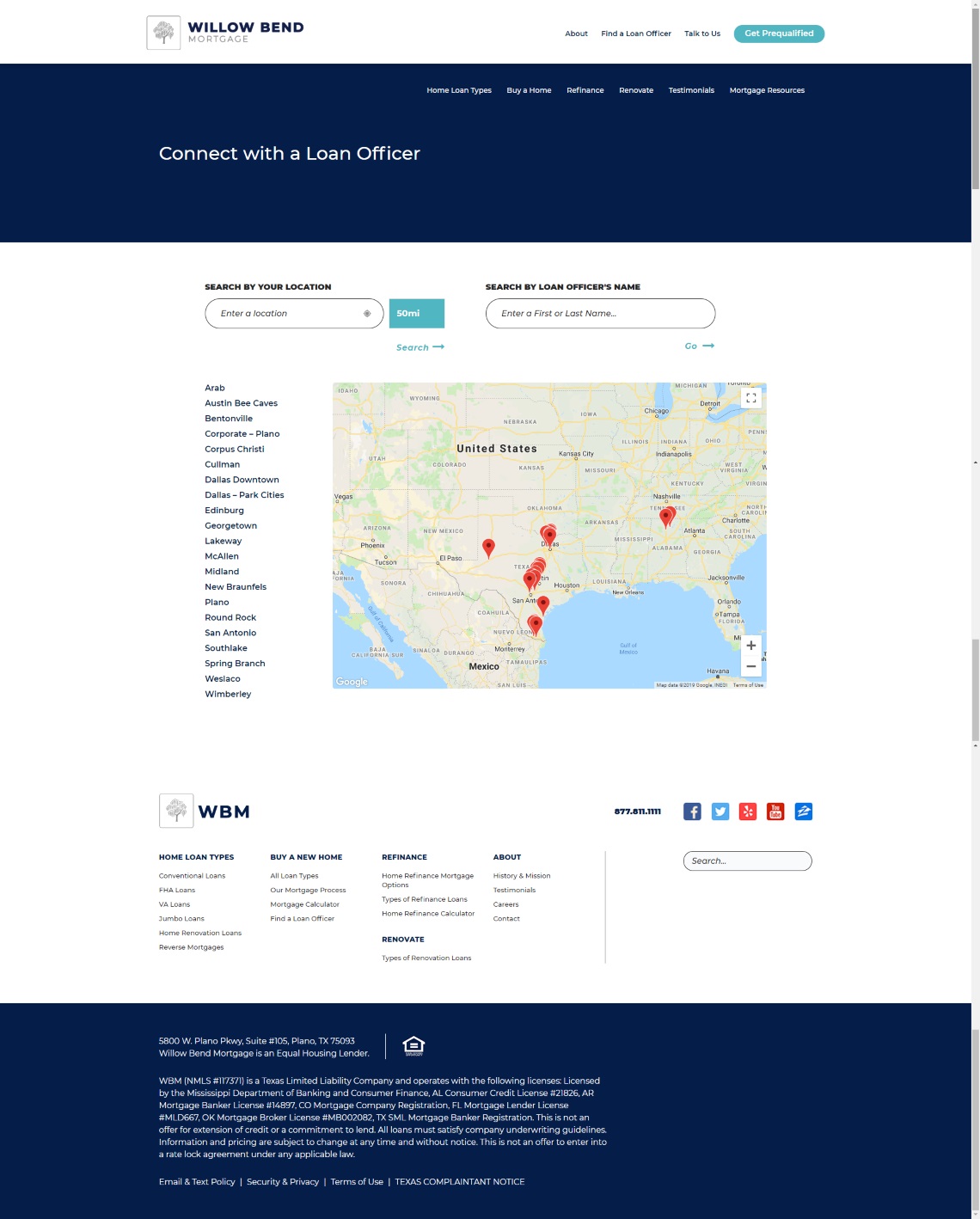Open Mortgage Resources navigation menu
The image size is (980, 1219).
767,90
